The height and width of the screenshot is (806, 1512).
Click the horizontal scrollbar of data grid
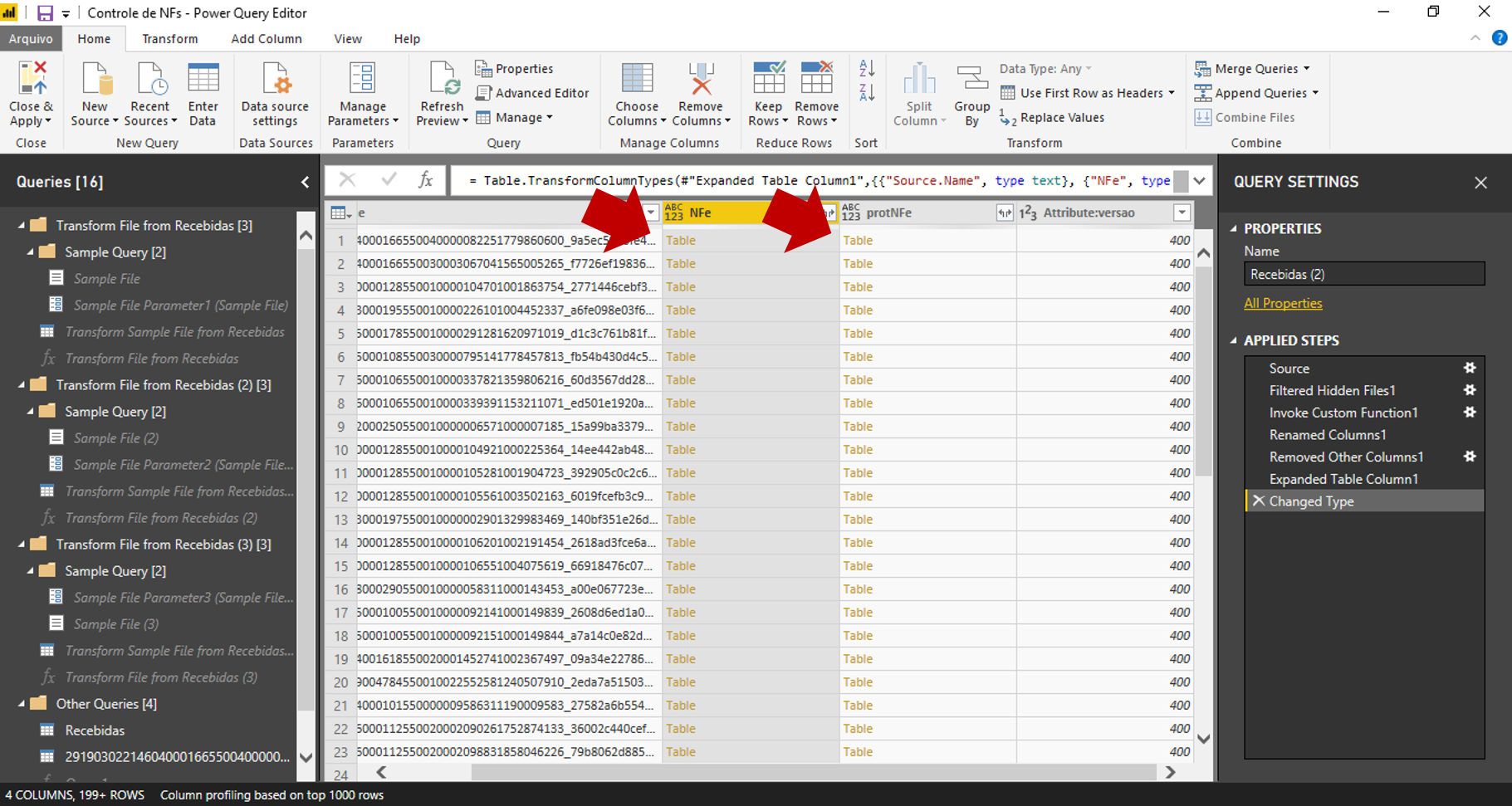pos(814,772)
